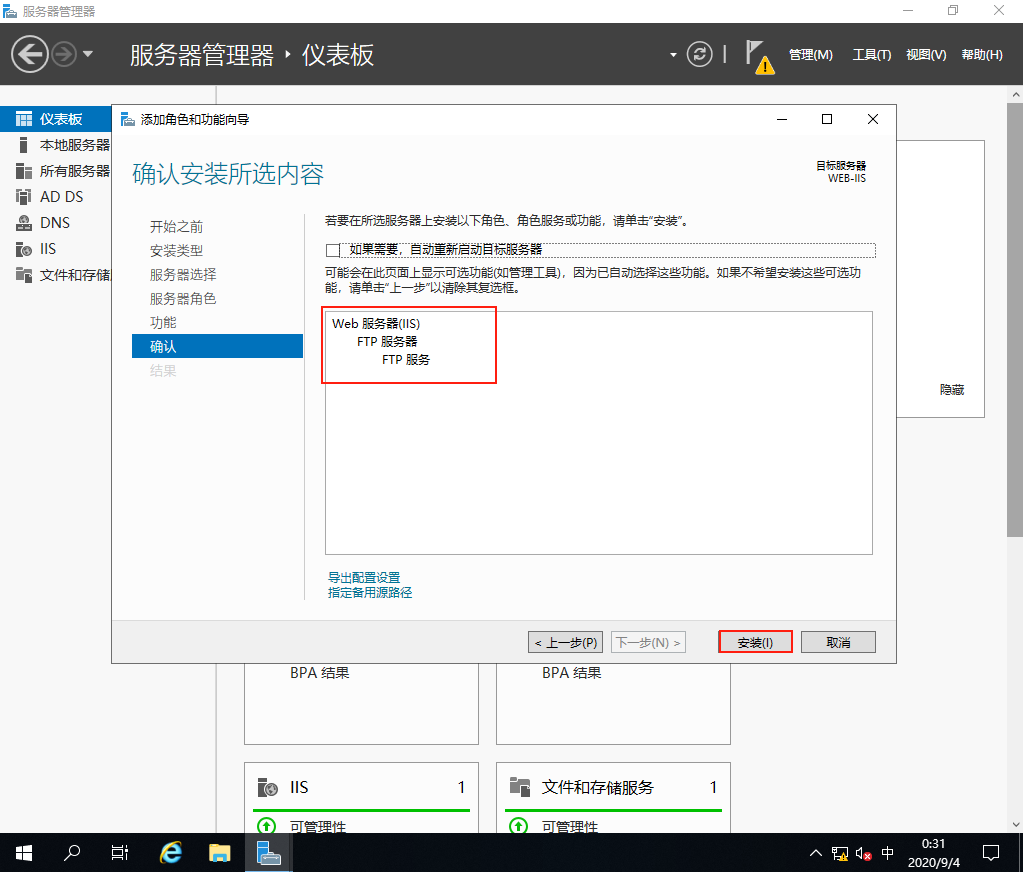The width and height of the screenshot is (1023, 872).
Task: Click the forward navigation arrow in Server Manager
Action: pyautogui.click(x=64, y=54)
